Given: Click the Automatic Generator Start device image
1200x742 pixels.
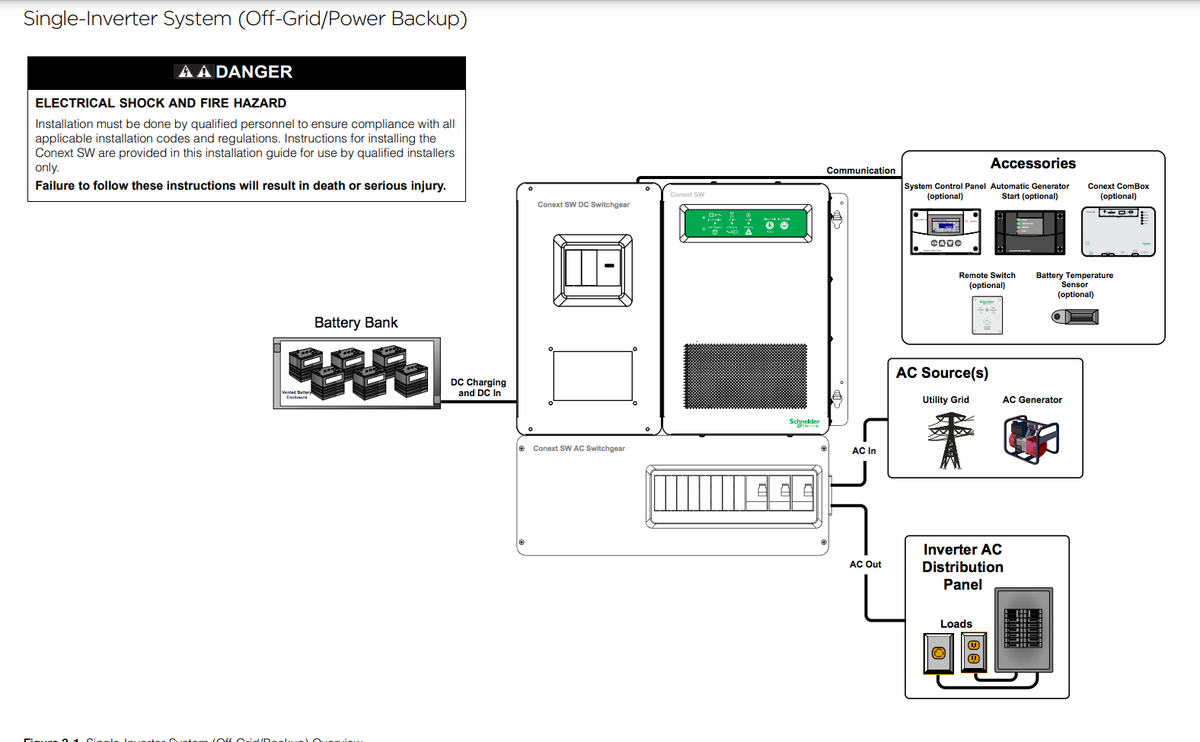Looking at the screenshot, I should click(1029, 232).
